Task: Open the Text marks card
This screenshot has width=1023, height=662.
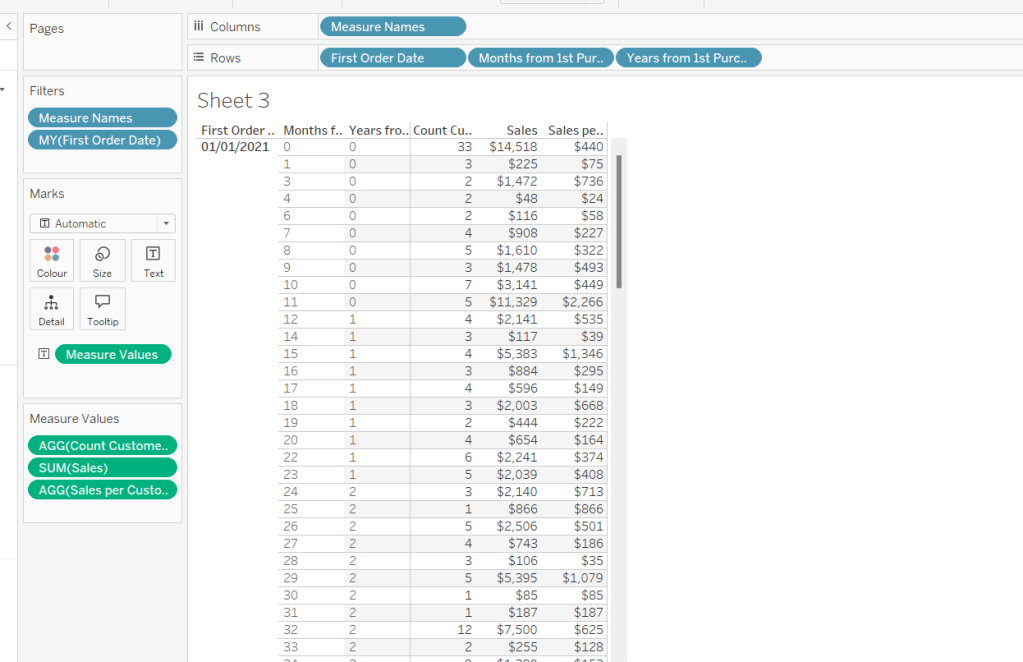Action: point(153,260)
